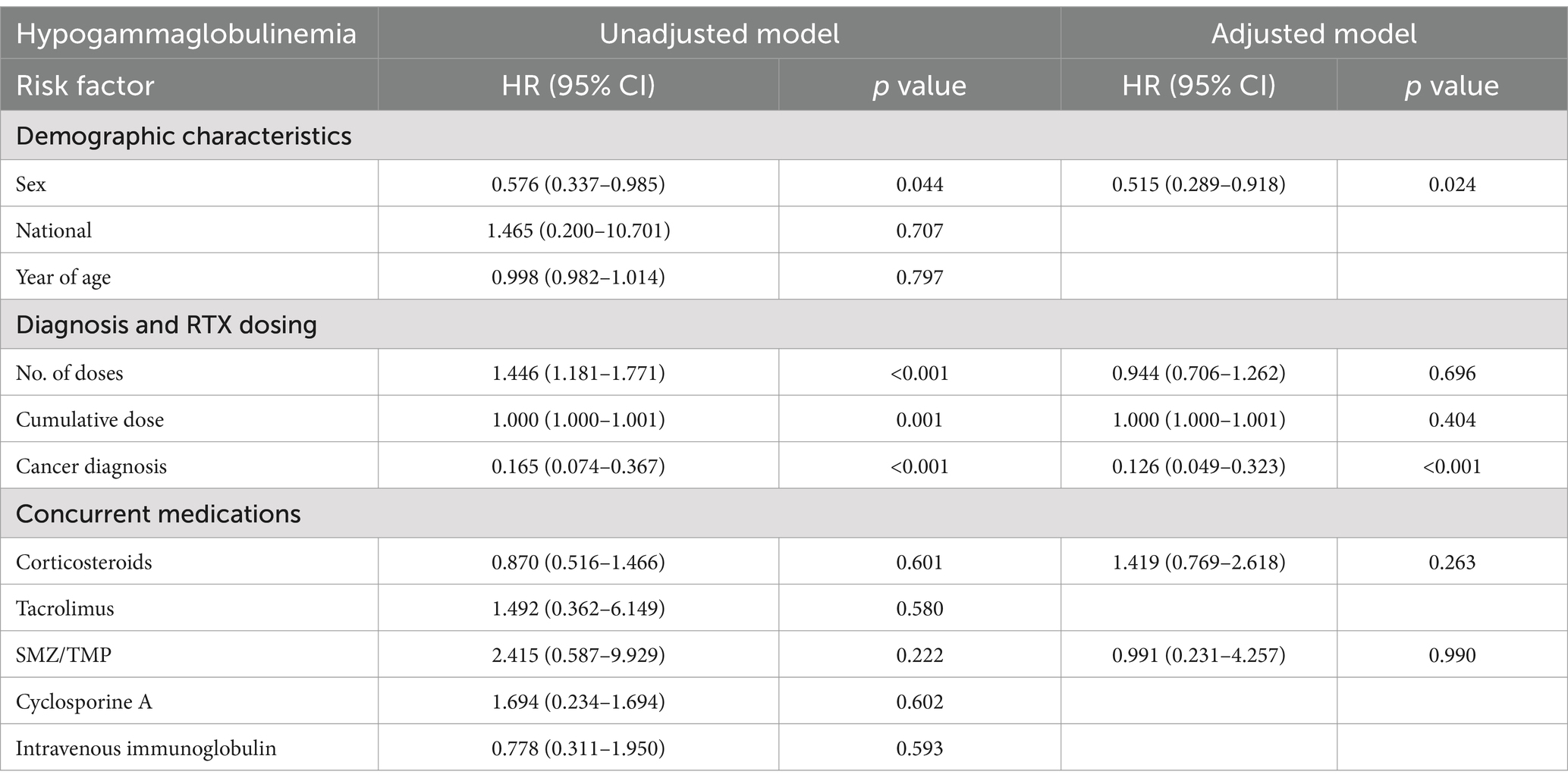
Task: Click adjusted HR 0.126 (0.049–0.323) cell
Action: [1199, 466]
